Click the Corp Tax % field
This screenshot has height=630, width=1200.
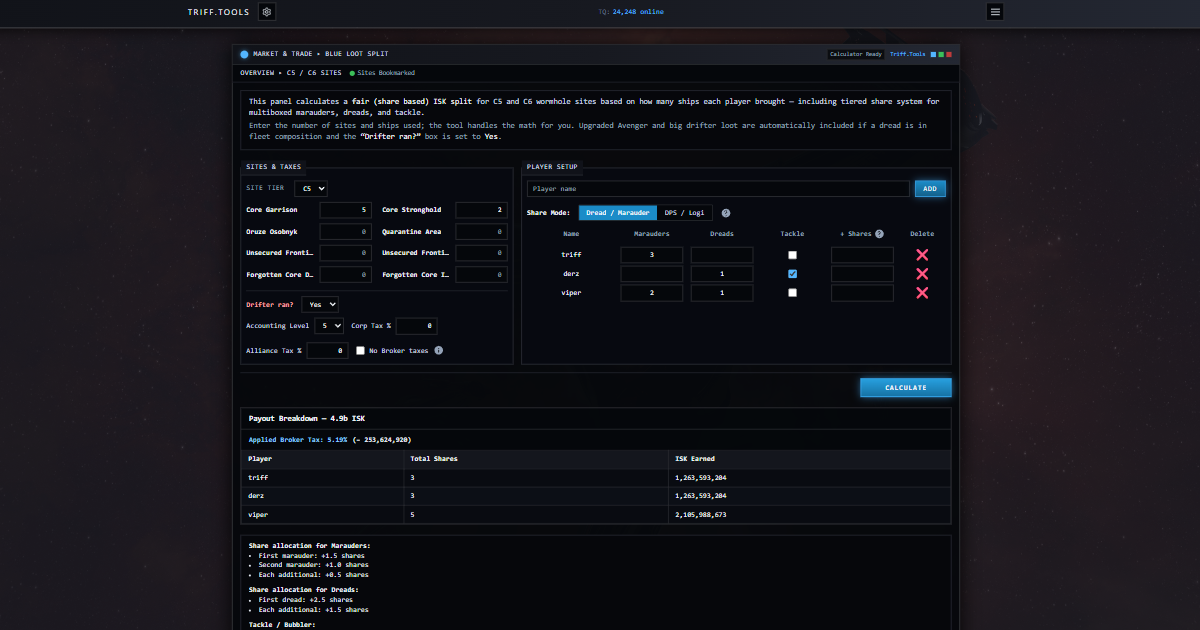point(416,326)
